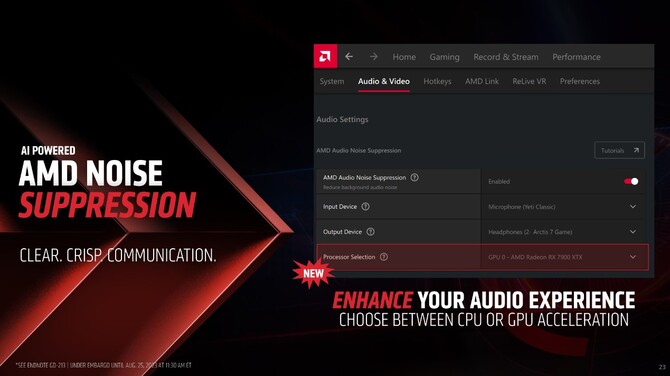Show Output Device help question mark
670x376 pixels.
[x=370, y=232]
